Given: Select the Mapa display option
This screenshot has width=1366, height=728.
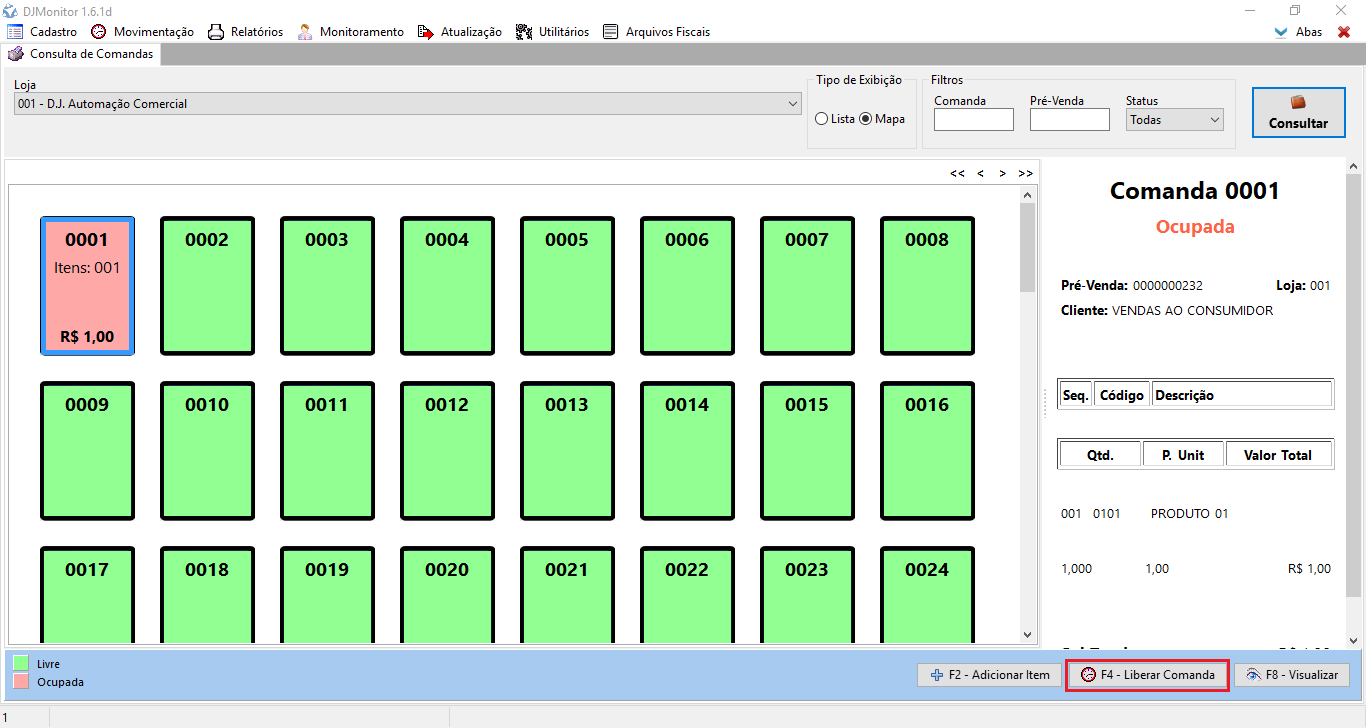Looking at the screenshot, I should coord(866,119).
